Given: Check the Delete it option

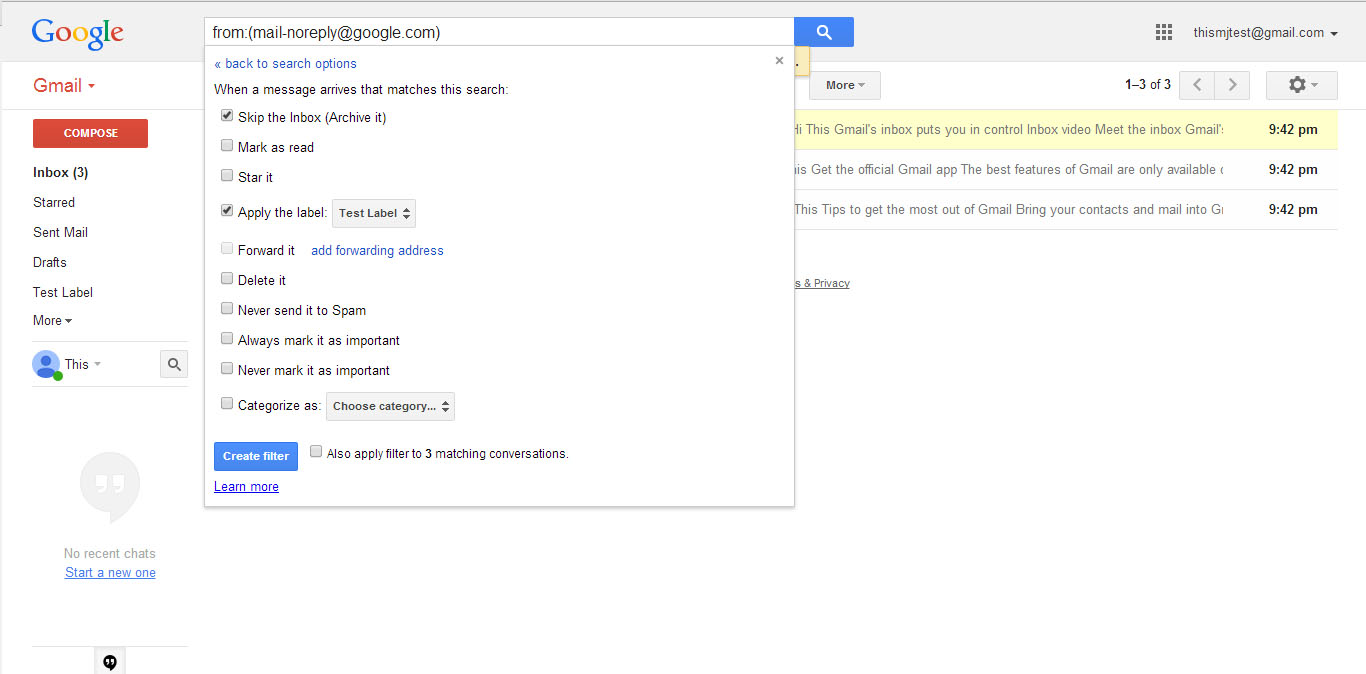Looking at the screenshot, I should click(227, 279).
